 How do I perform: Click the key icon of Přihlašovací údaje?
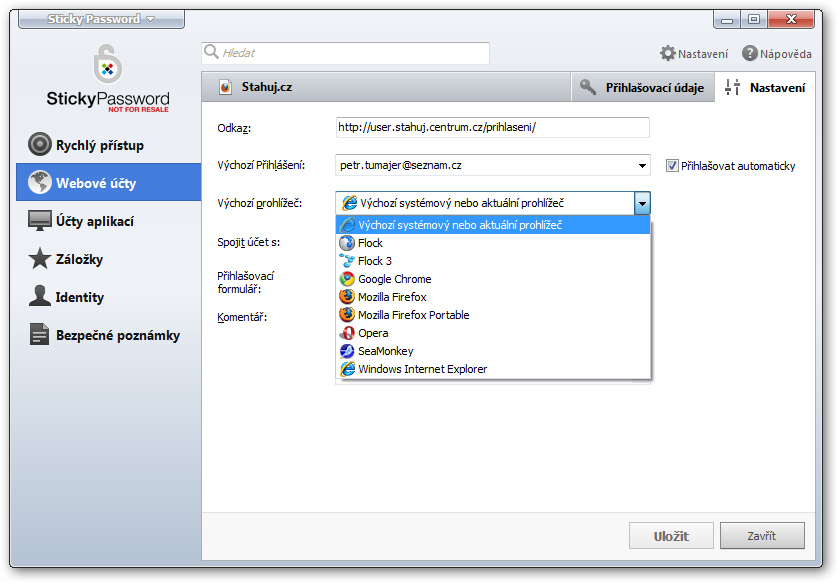[588, 87]
